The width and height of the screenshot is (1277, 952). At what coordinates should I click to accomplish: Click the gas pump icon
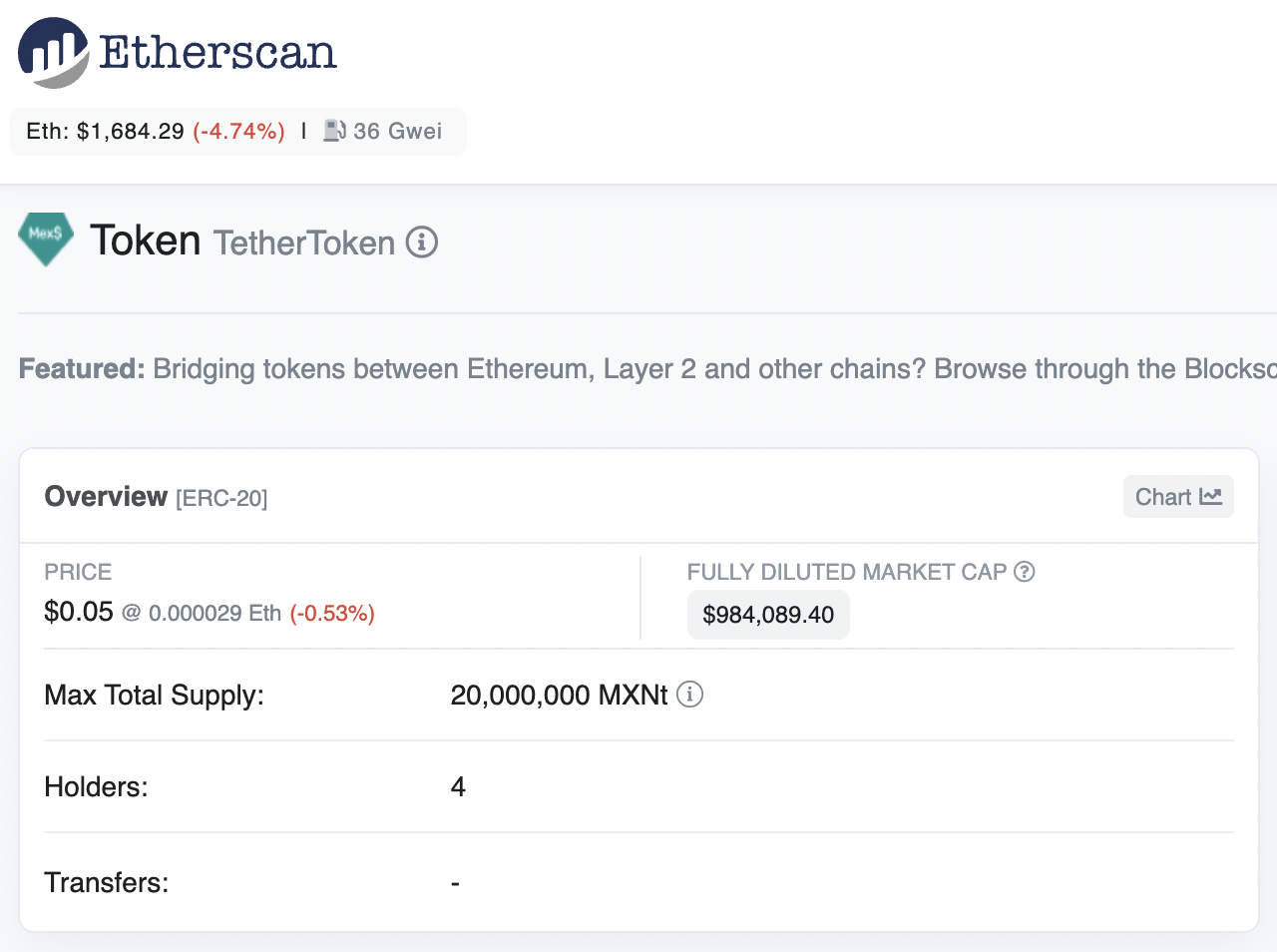point(334,131)
